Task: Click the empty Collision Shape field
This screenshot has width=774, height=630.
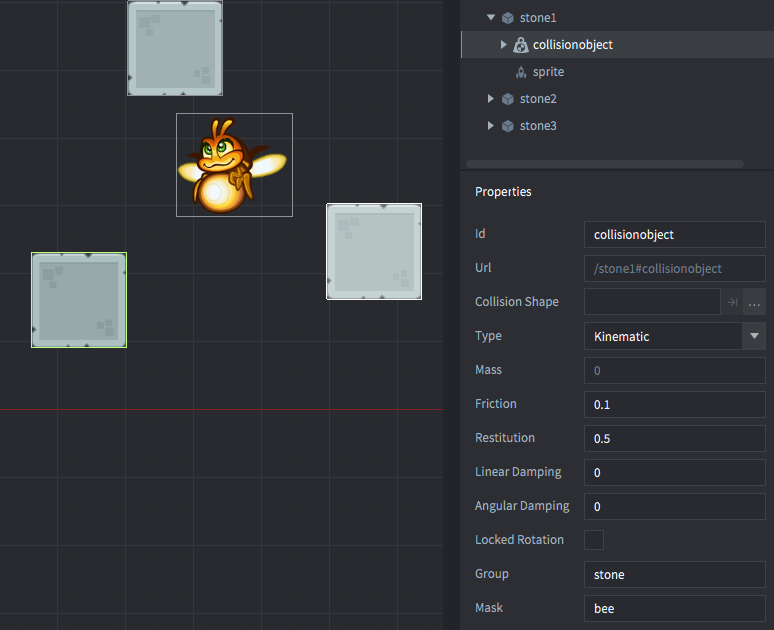Action: [652, 302]
